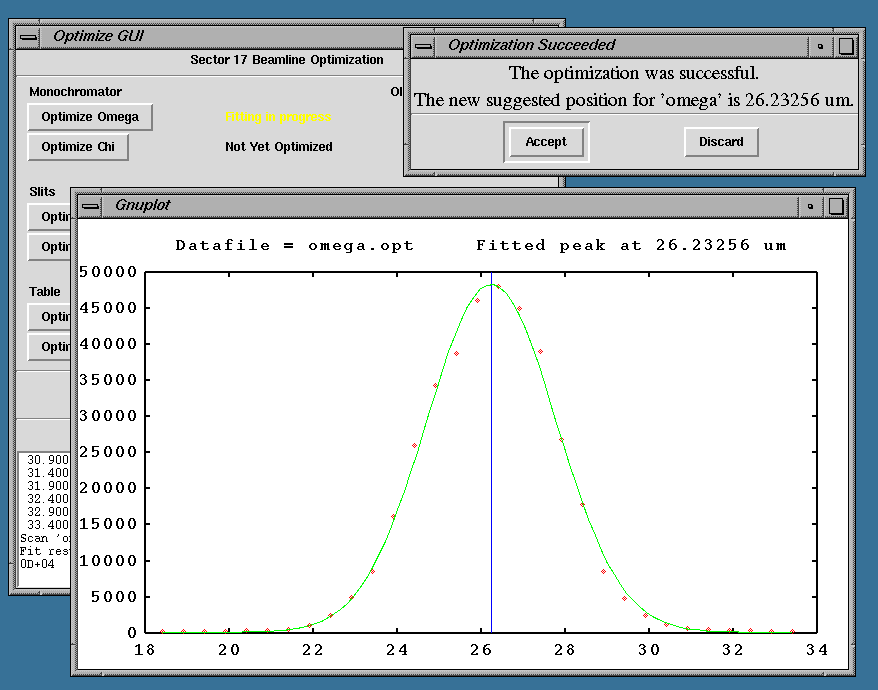Image resolution: width=878 pixels, height=690 pixels.
Task: Maximize the Gnuplot window
Action: click(836, 205)
